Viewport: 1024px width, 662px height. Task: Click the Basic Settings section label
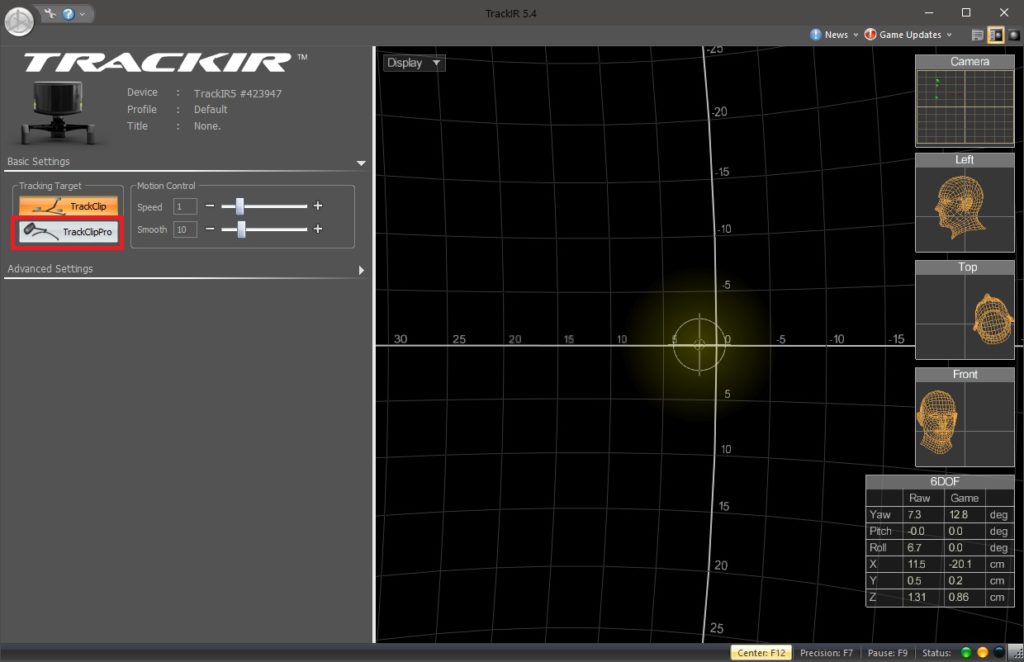click(38, 161)
